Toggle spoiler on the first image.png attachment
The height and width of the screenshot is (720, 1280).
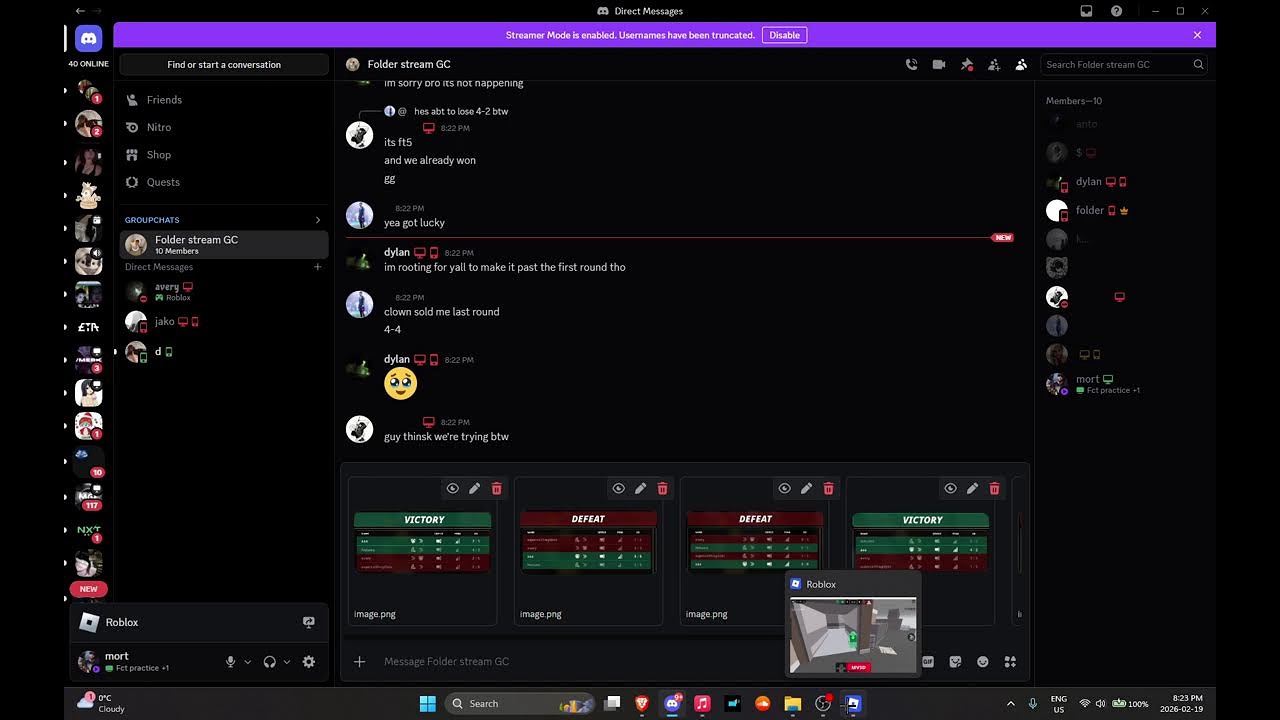[x=453, y=489]
